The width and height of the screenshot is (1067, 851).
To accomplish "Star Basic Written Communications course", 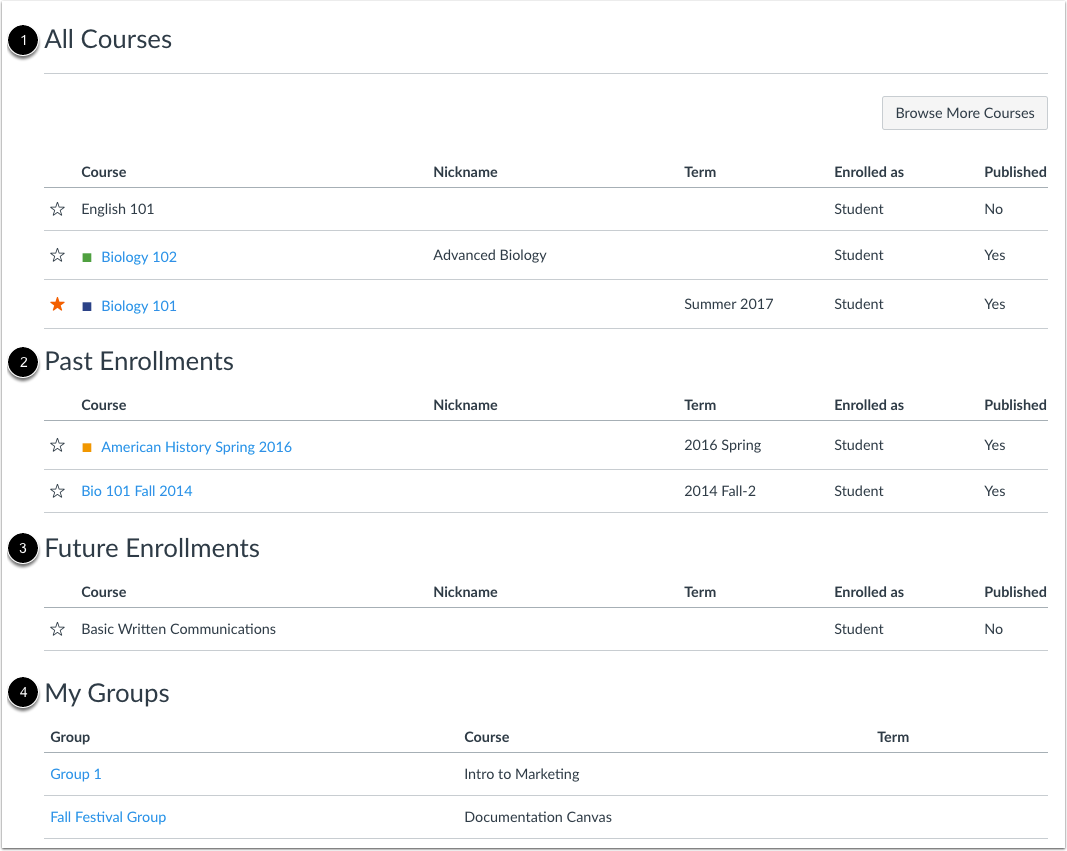I will click(x=57, y=629).
